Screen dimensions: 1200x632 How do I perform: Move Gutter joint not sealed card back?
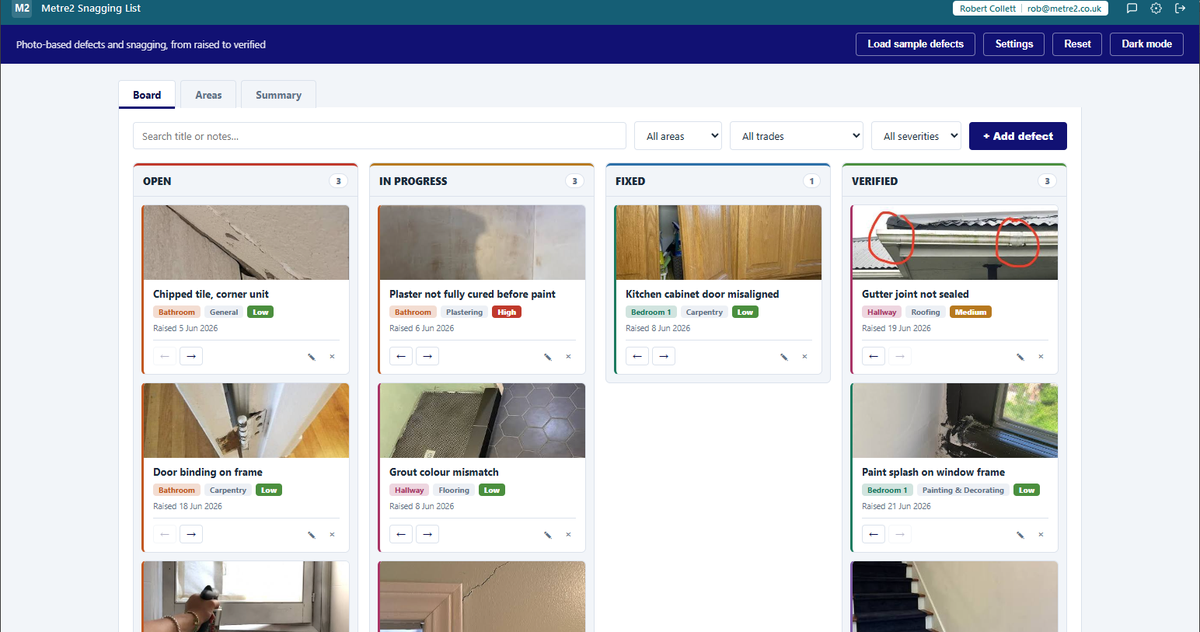coord(873,356)
